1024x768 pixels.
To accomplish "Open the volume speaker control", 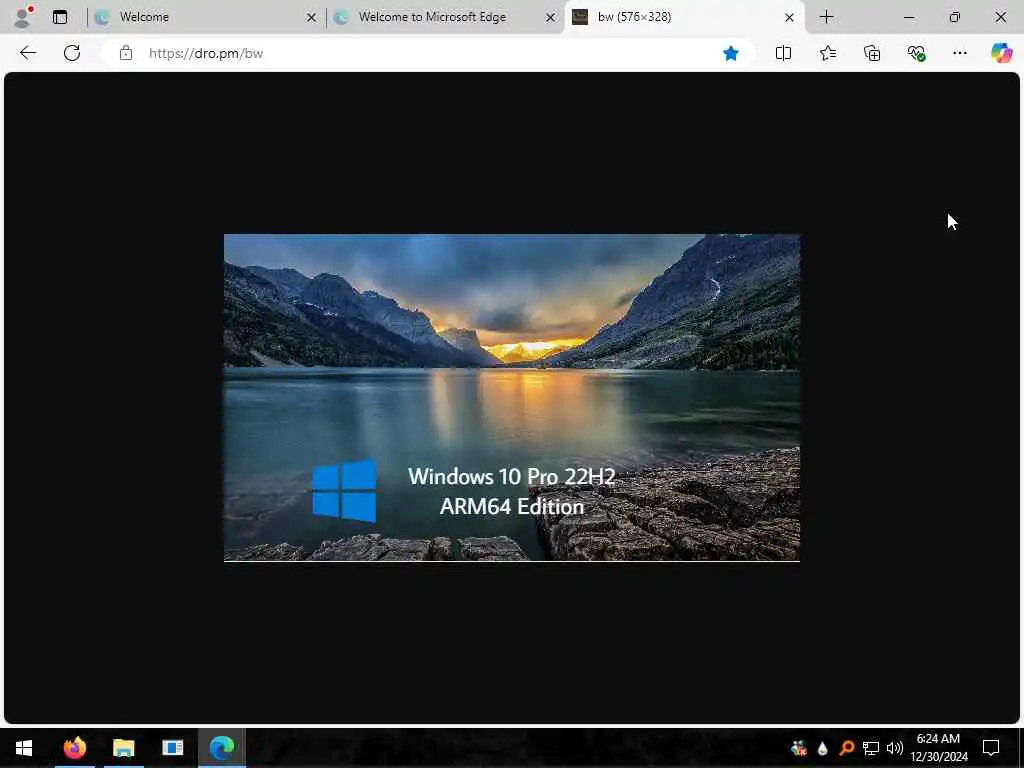I will tap(895, 748).
